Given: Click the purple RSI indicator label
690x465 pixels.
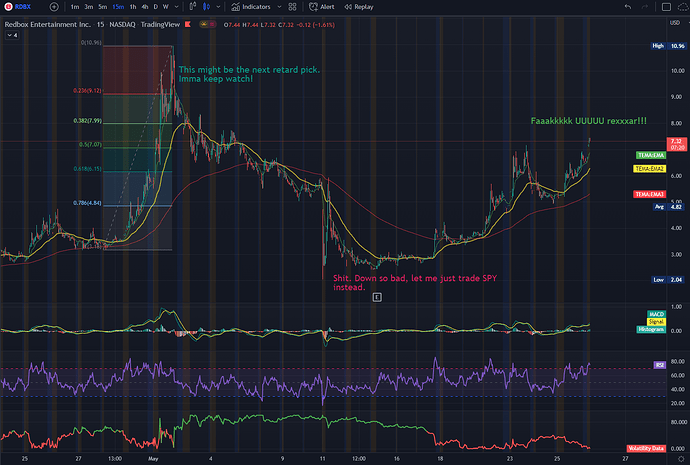Looking at the screenshot, I should 660,365.
